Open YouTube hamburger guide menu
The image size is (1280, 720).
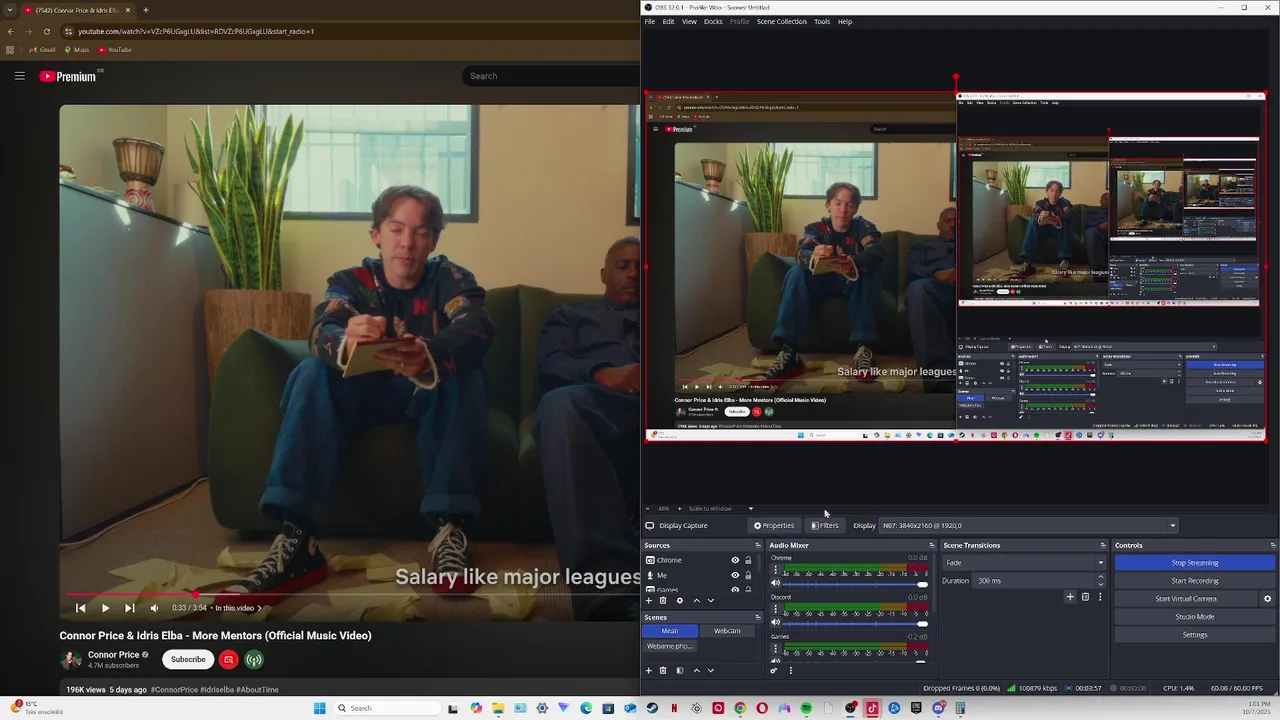[19, 76]
